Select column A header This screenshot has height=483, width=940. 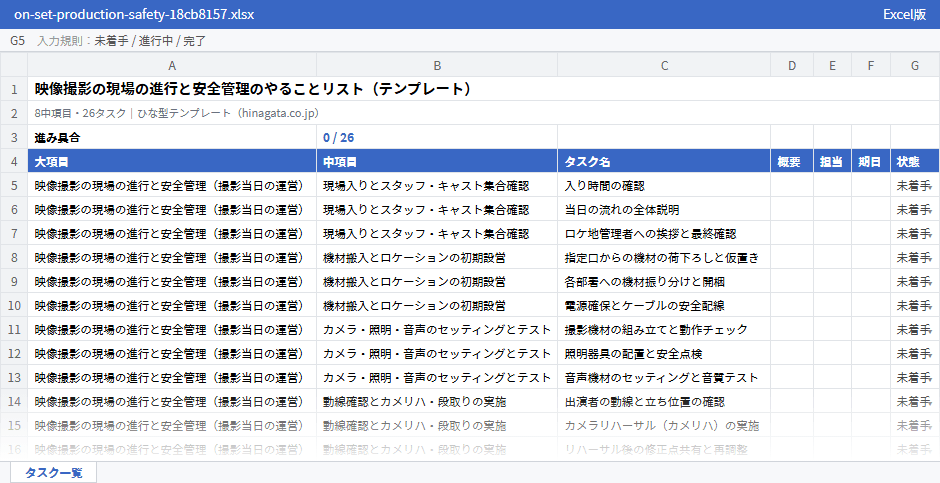[x=172, y=65]
